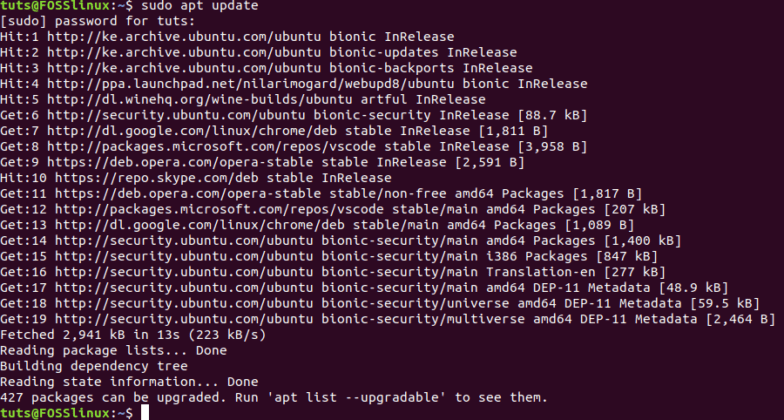Viewport: 784px width, 420px height.
Task: Click the bionic-backports repository URL
Action: click(184, 68)
